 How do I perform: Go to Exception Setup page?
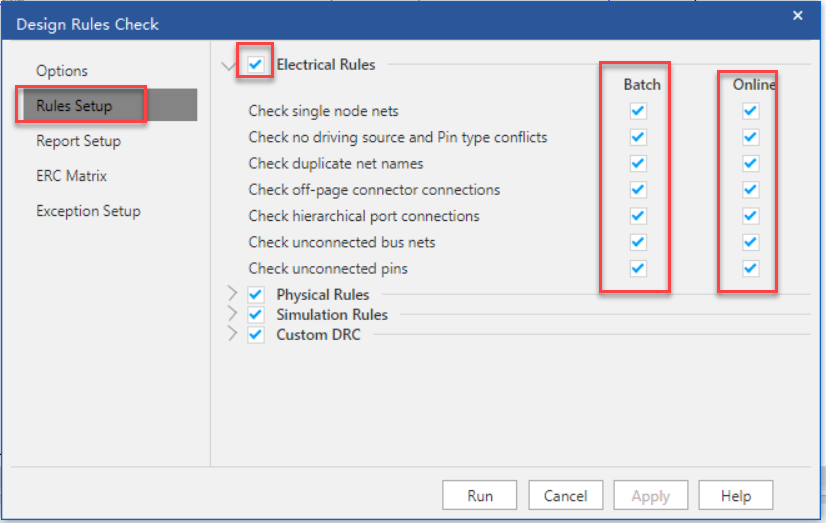[88, 211]
